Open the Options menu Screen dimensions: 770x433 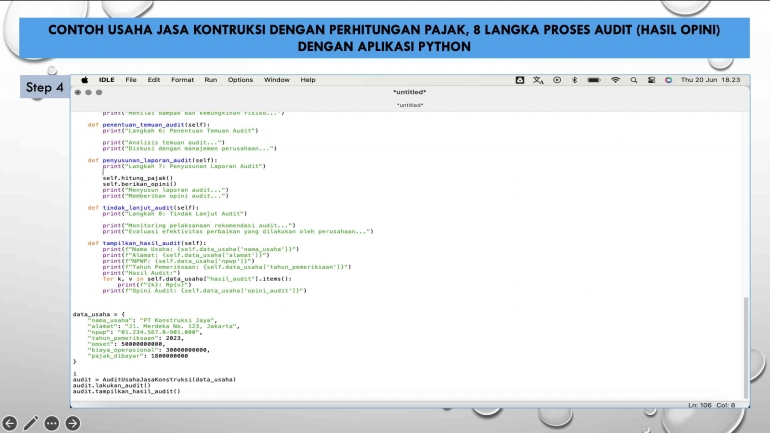pos(240,79)
